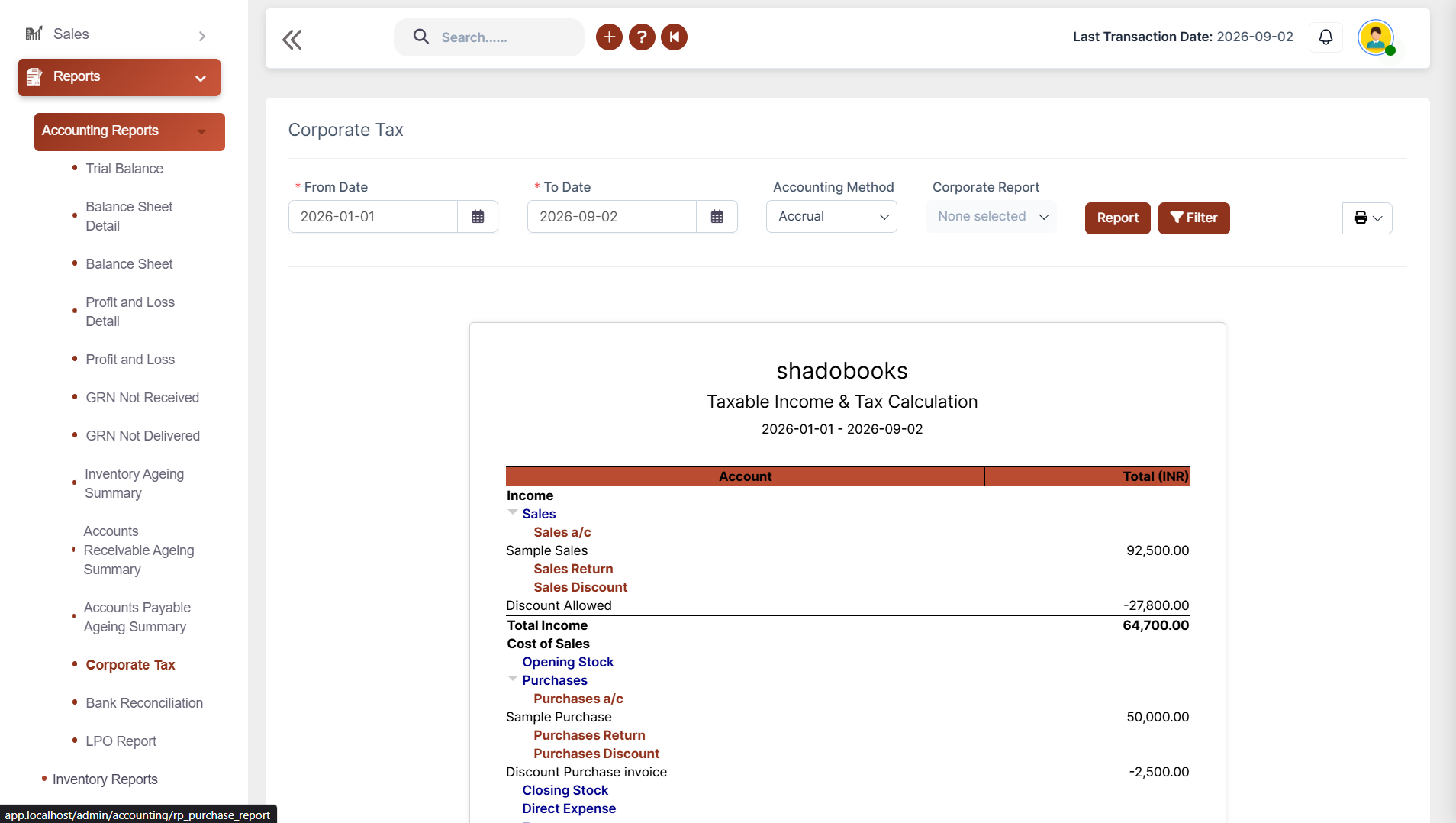Collapse the Purchases group in report
This screenshot has height=823, width=1456.
click(x=513, y=679)
